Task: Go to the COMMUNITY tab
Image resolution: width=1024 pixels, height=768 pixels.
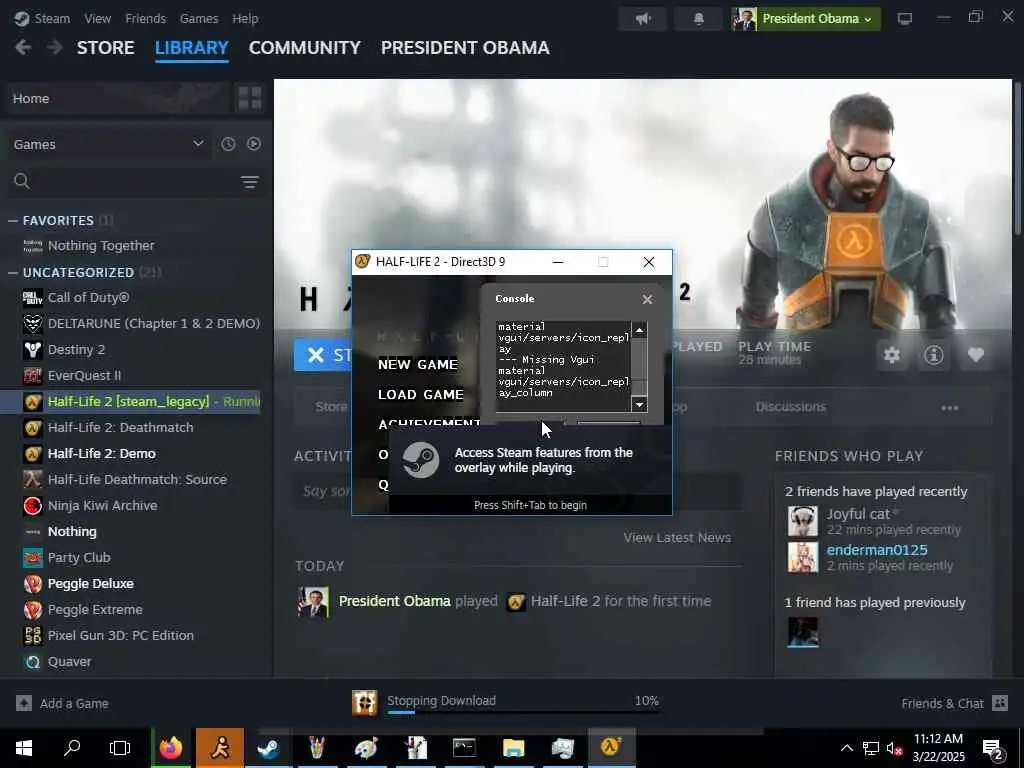Action: pyautogui.click(x=304, y=48)
